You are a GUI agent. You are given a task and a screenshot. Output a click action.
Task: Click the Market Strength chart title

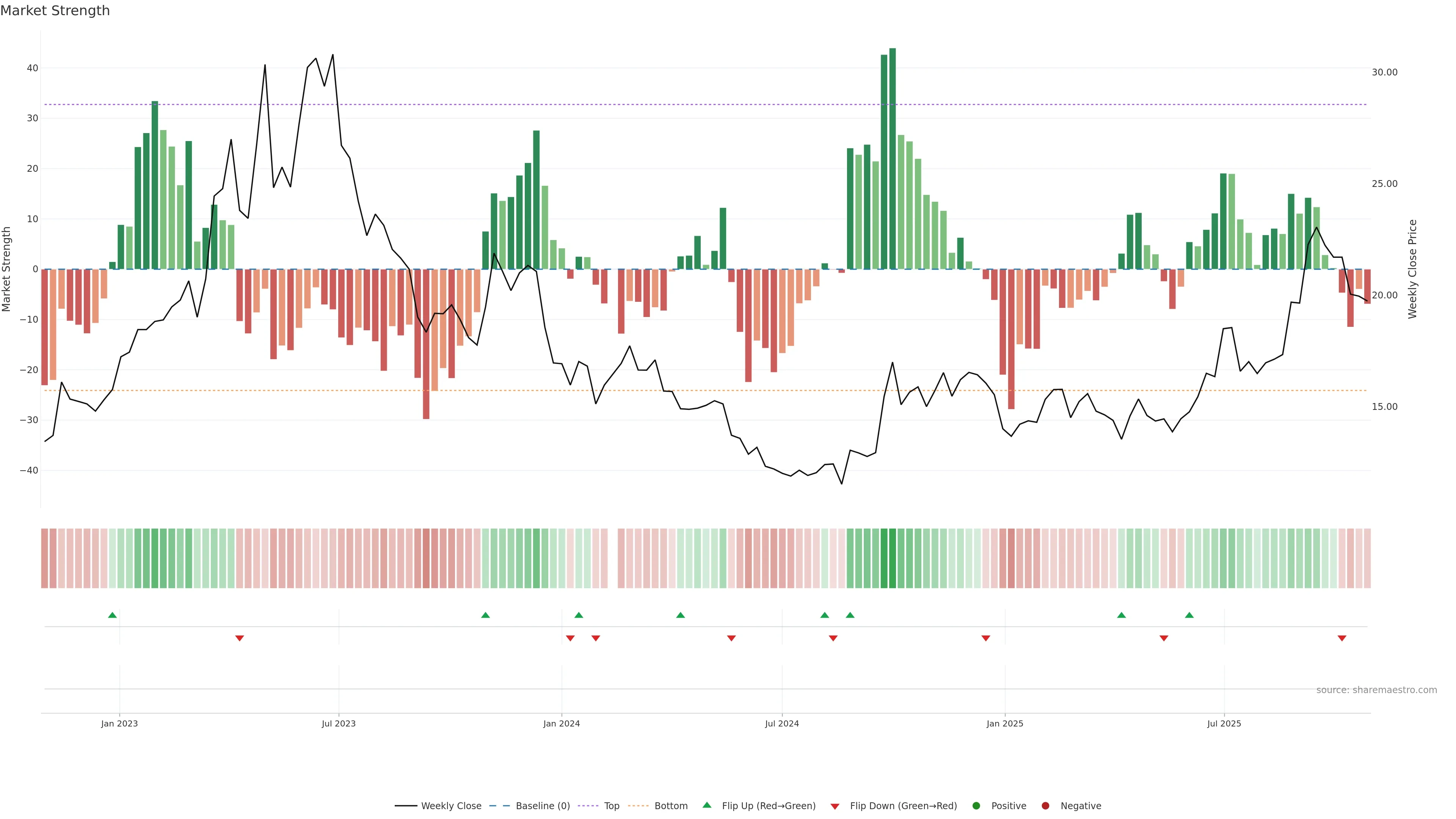(x=55, y=11)
